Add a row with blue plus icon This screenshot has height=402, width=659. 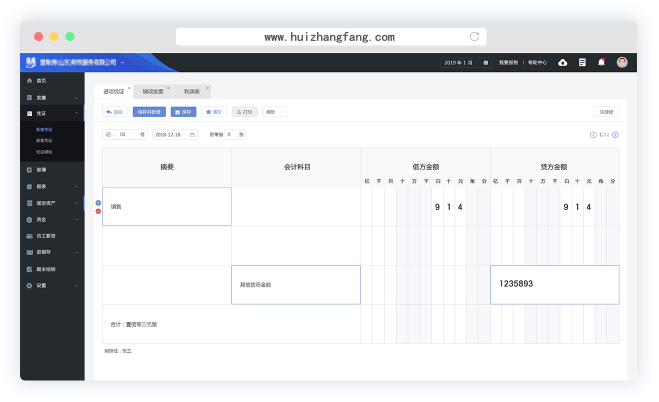pyautogui.click(x=98, y=203)
